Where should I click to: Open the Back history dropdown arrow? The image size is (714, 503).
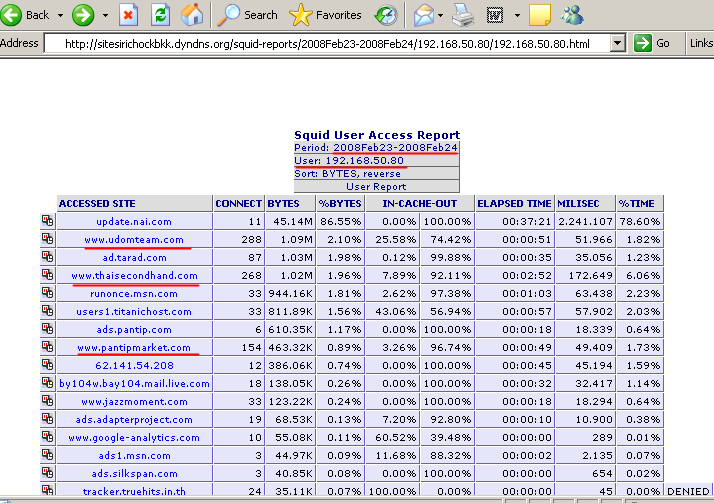(61, 15)
